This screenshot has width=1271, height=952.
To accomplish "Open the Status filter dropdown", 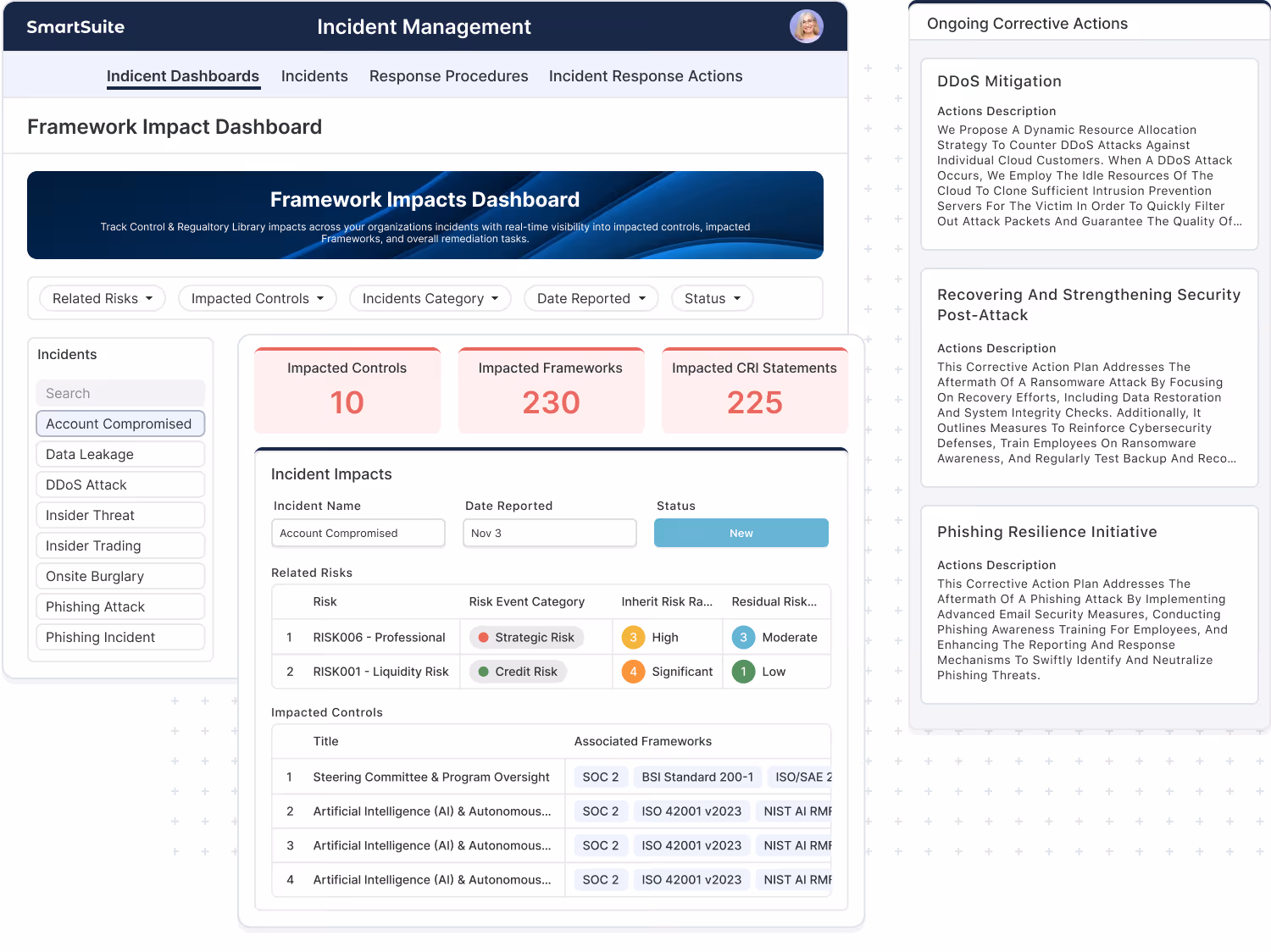I will pos(713,298).
